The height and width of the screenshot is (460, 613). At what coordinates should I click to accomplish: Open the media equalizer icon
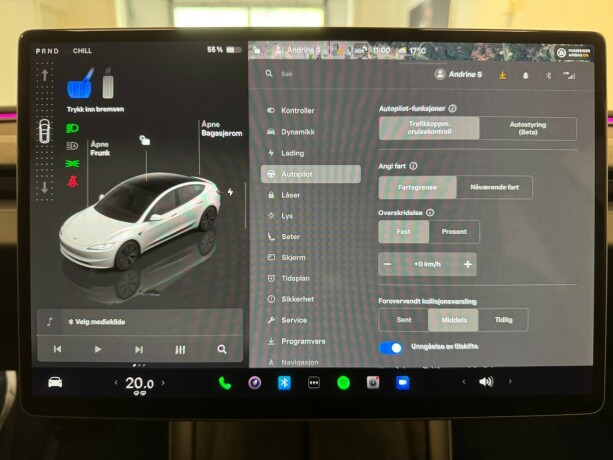pyautogui.click(x=180, y=349)
